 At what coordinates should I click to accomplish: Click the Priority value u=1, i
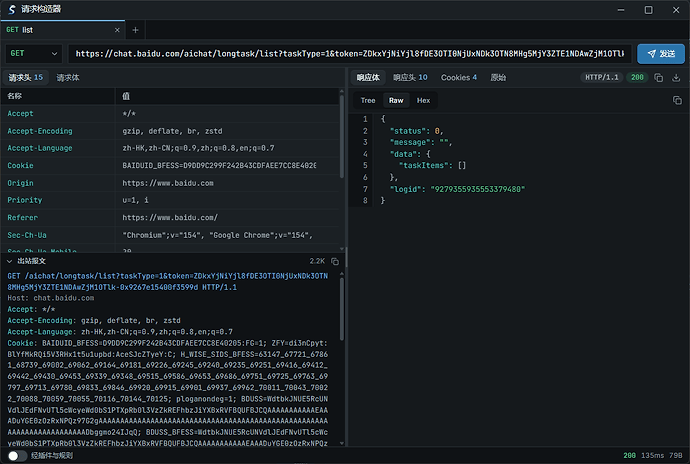click(x=135, y=200)
